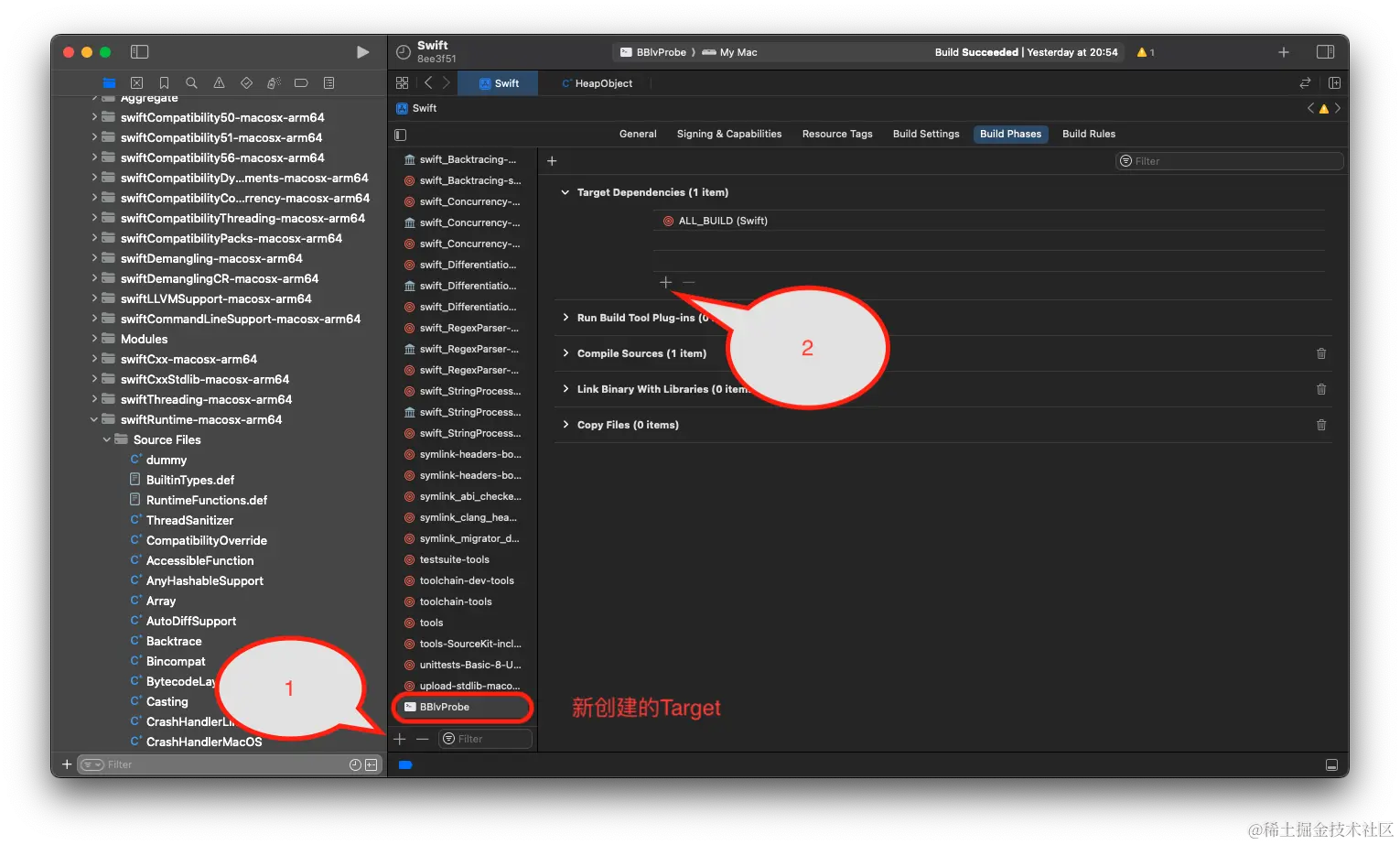Screen dimensions: 1400x845
Task: Delete the Copy Files phase
Action: (1321, 425)
